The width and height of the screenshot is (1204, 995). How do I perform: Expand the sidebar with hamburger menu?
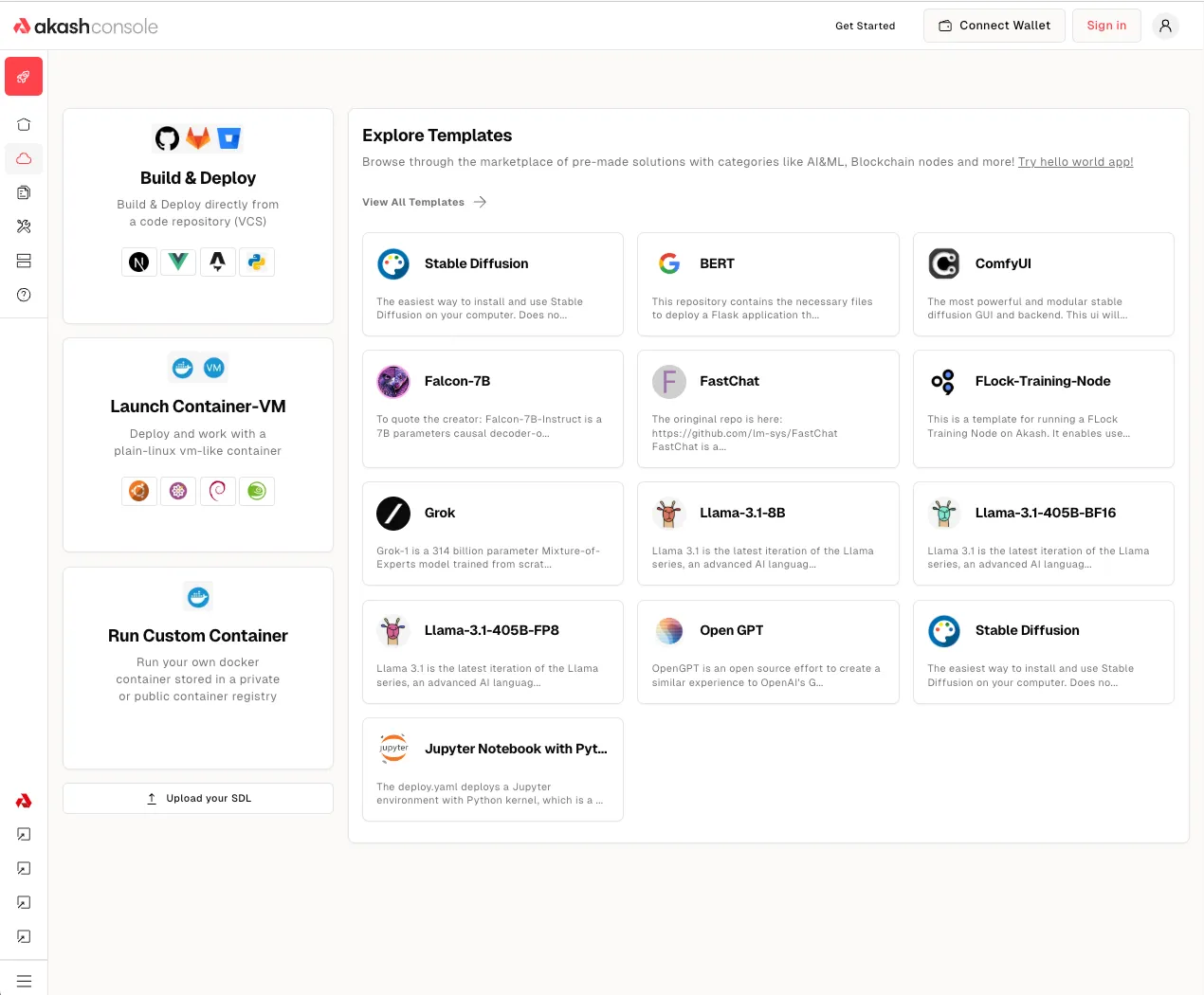pos(24,981)
